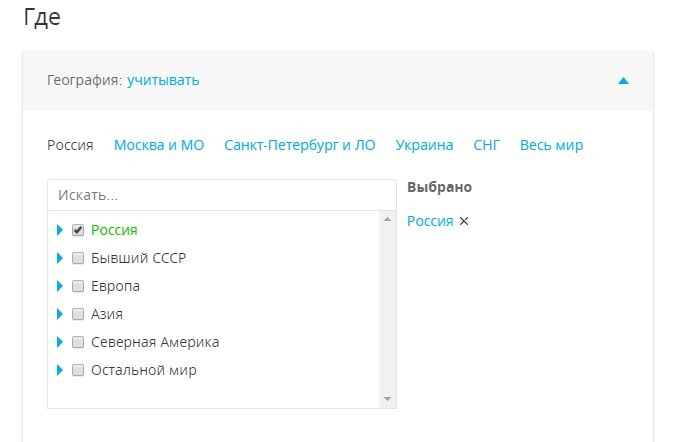
Task: Check the Бывший СССР checkbox
Action: 78,258
